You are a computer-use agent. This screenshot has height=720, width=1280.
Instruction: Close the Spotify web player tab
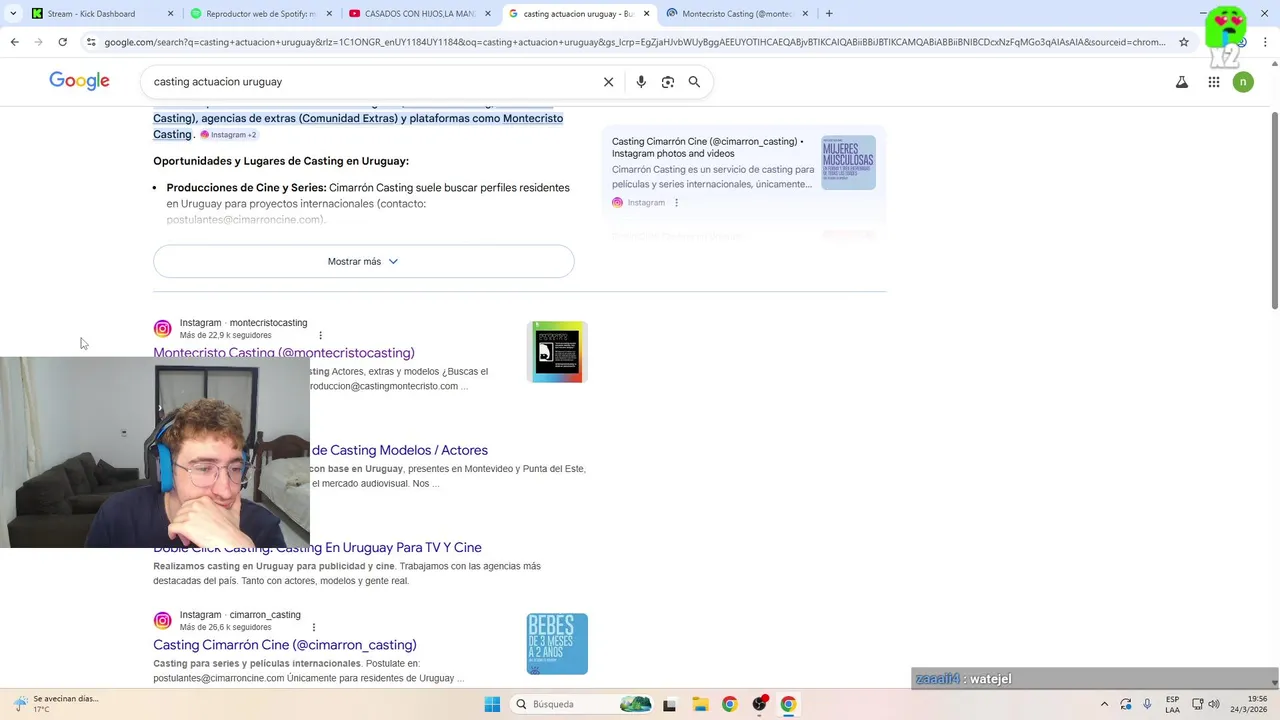click(x=329, y=14)
